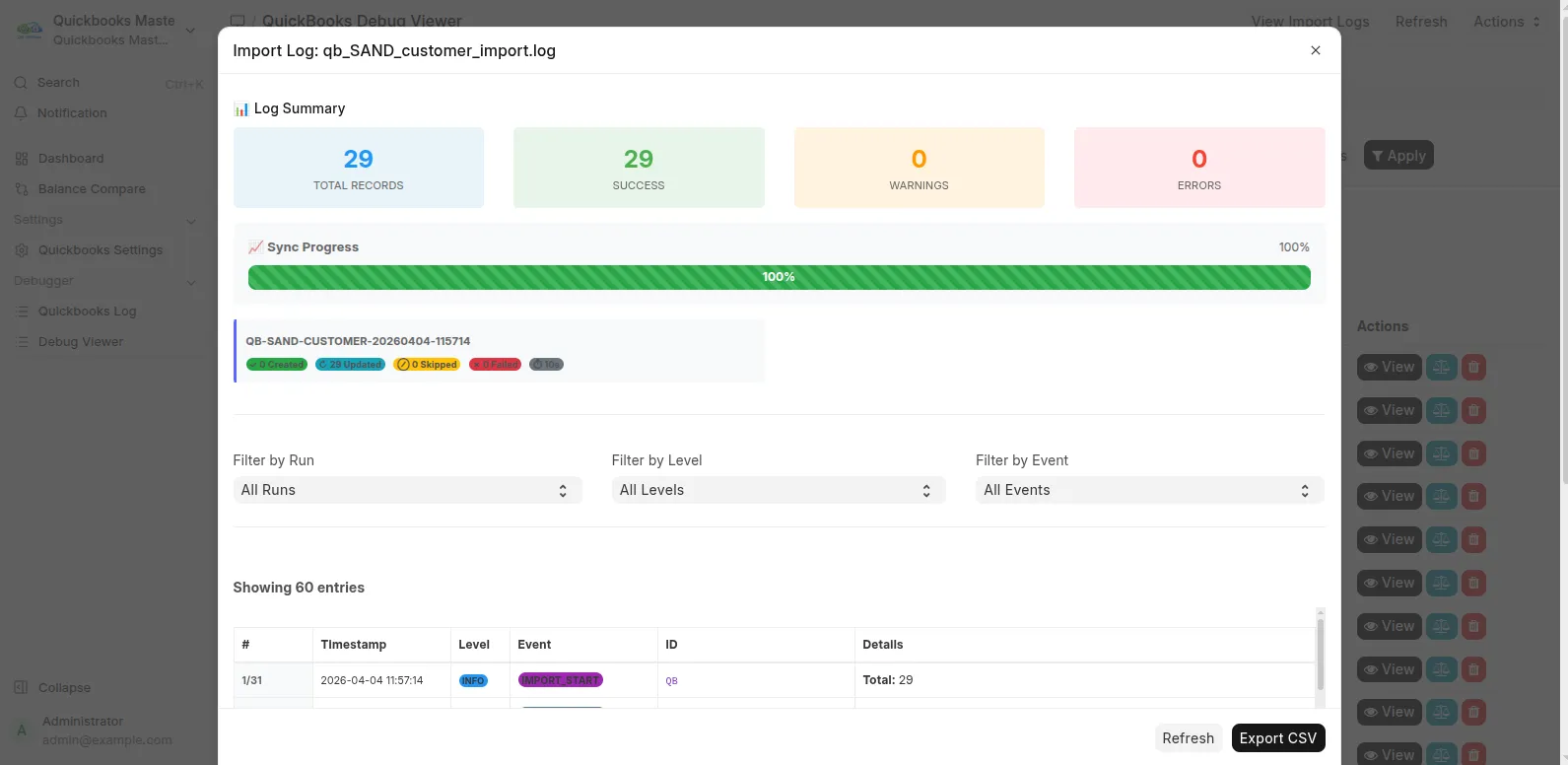
Task: Open the Debug Viewer sidebar item
Action: (x=81, y=342)
